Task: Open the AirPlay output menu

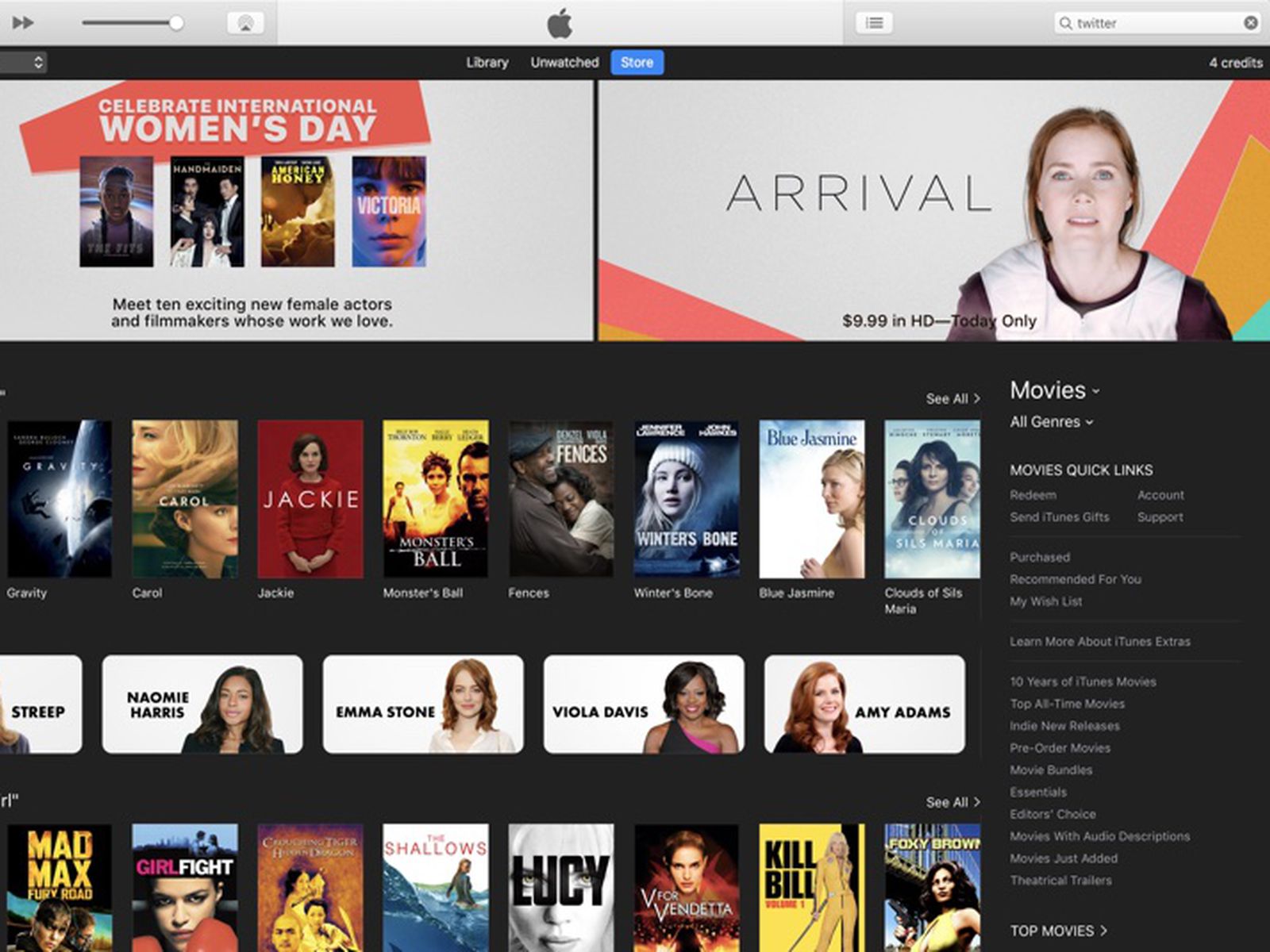Action: 245,23
